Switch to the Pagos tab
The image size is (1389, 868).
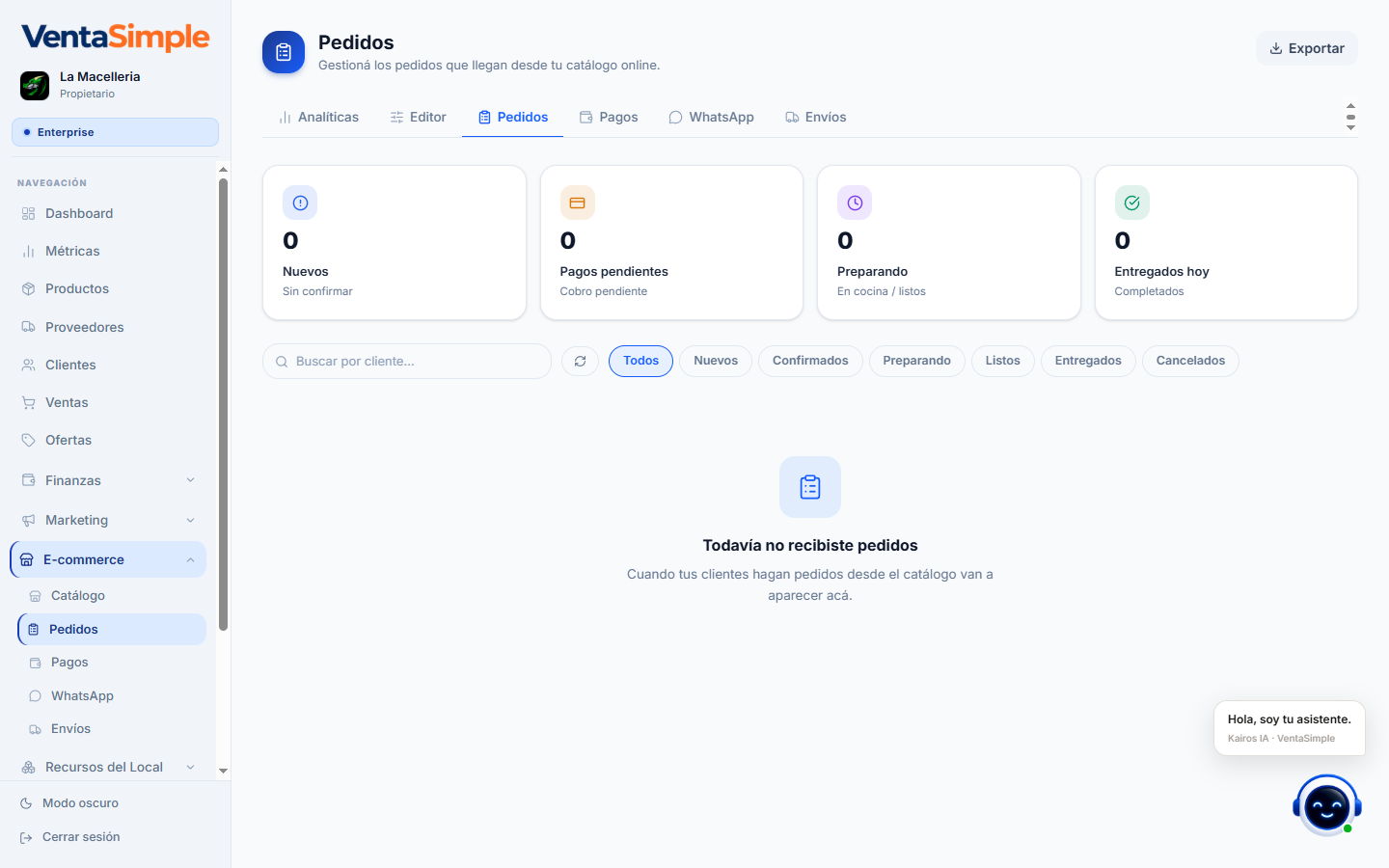pyautogui.click(x=609, y=117)
